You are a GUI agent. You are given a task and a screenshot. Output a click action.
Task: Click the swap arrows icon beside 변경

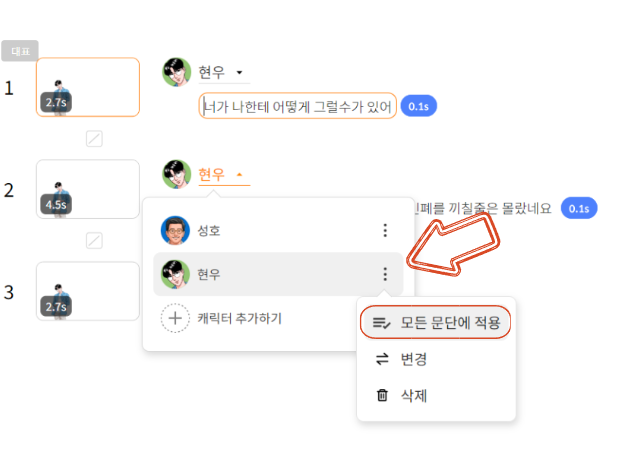382,359
